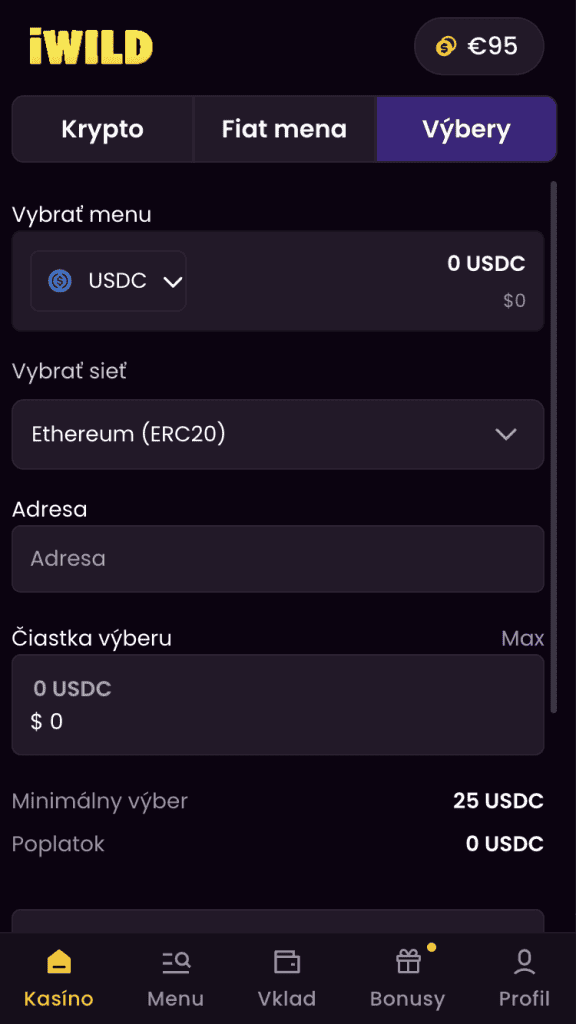The width and height of the screenshot is (576, 1024).
Task: Open the Fiat mena tab
Action: (285, 129)
